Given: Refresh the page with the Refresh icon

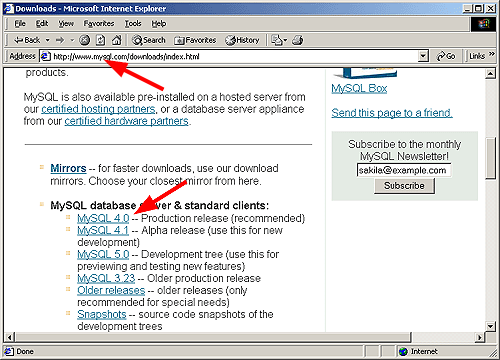Looking at the screenshot, I should 101,40.
